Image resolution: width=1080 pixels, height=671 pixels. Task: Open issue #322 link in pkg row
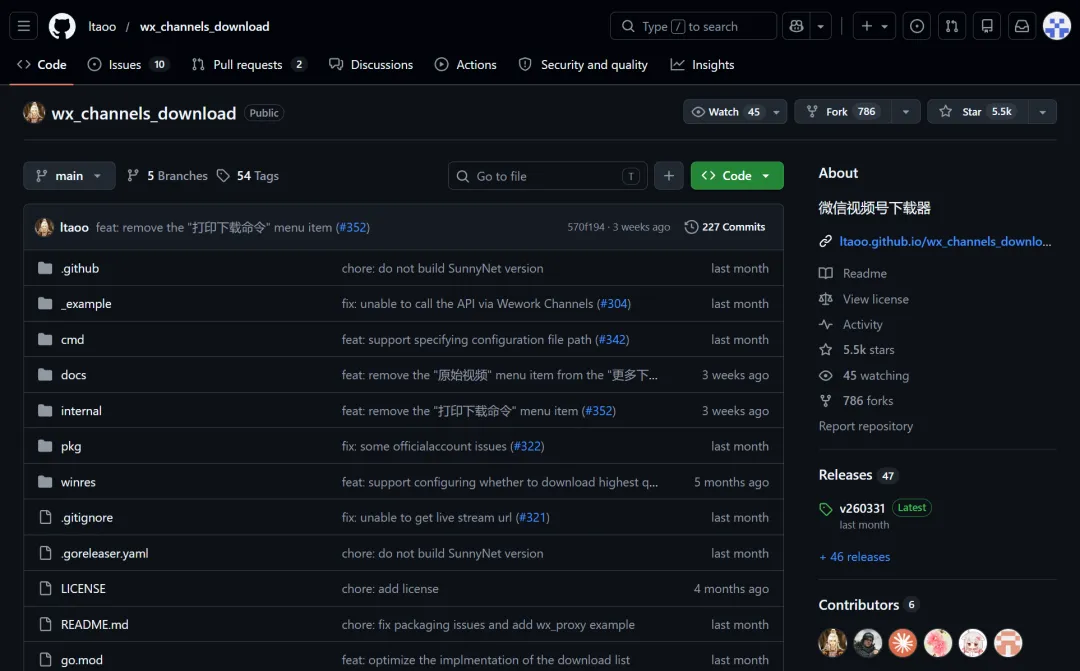(528, 446)
